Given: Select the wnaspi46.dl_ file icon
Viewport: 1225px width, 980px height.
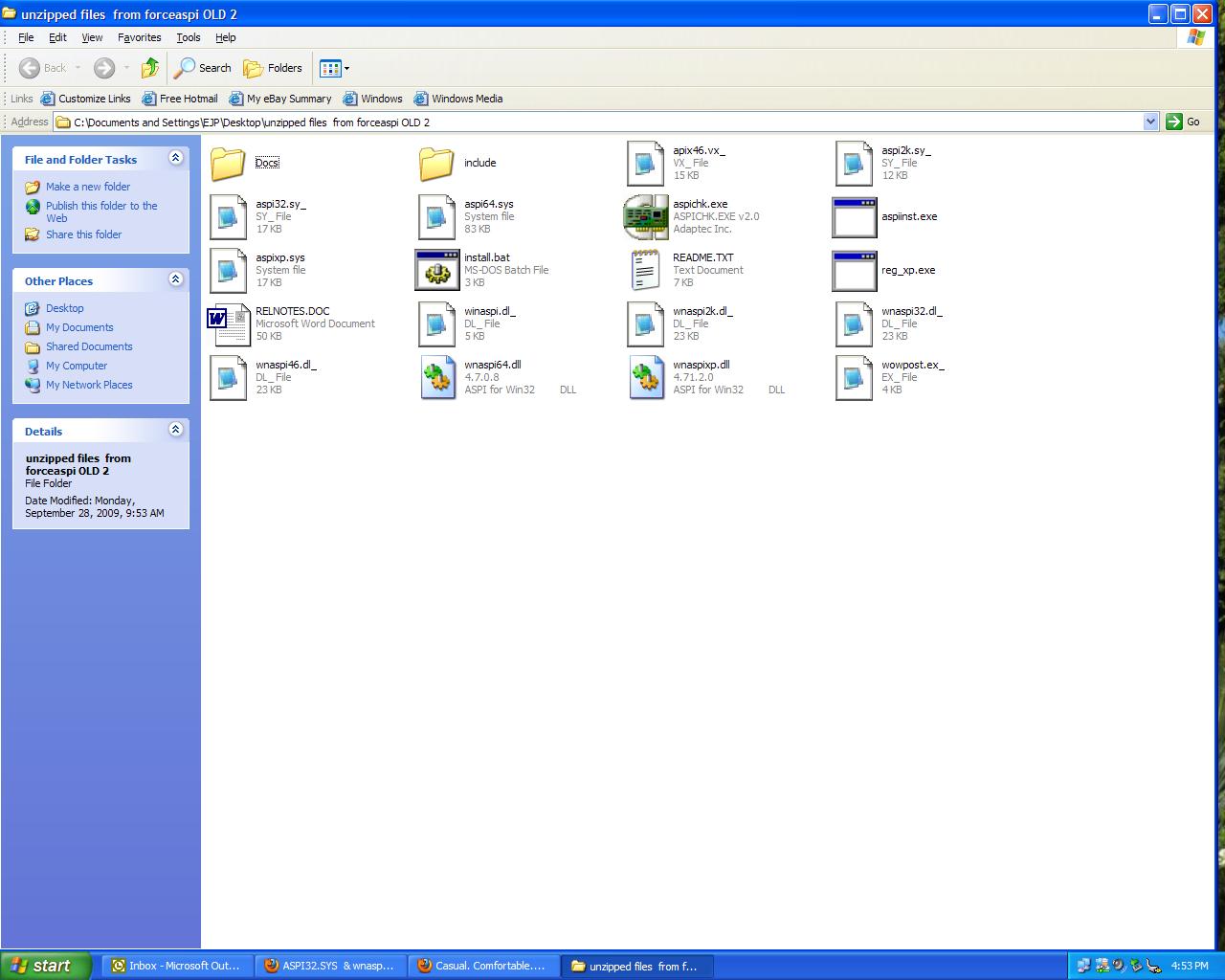Looking at the screenshot, I should point(228,378).
